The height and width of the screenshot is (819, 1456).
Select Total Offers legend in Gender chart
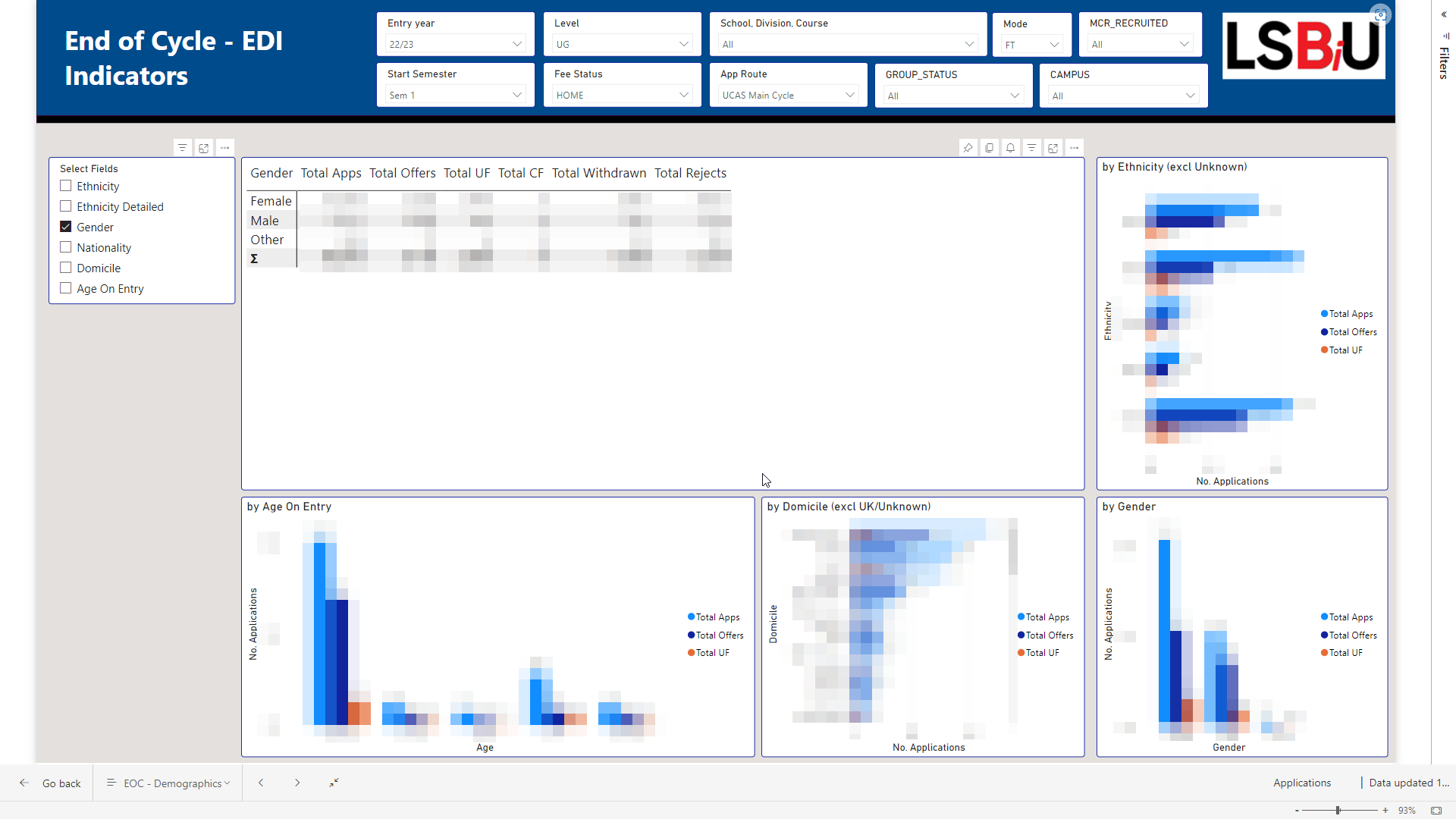1348,635
